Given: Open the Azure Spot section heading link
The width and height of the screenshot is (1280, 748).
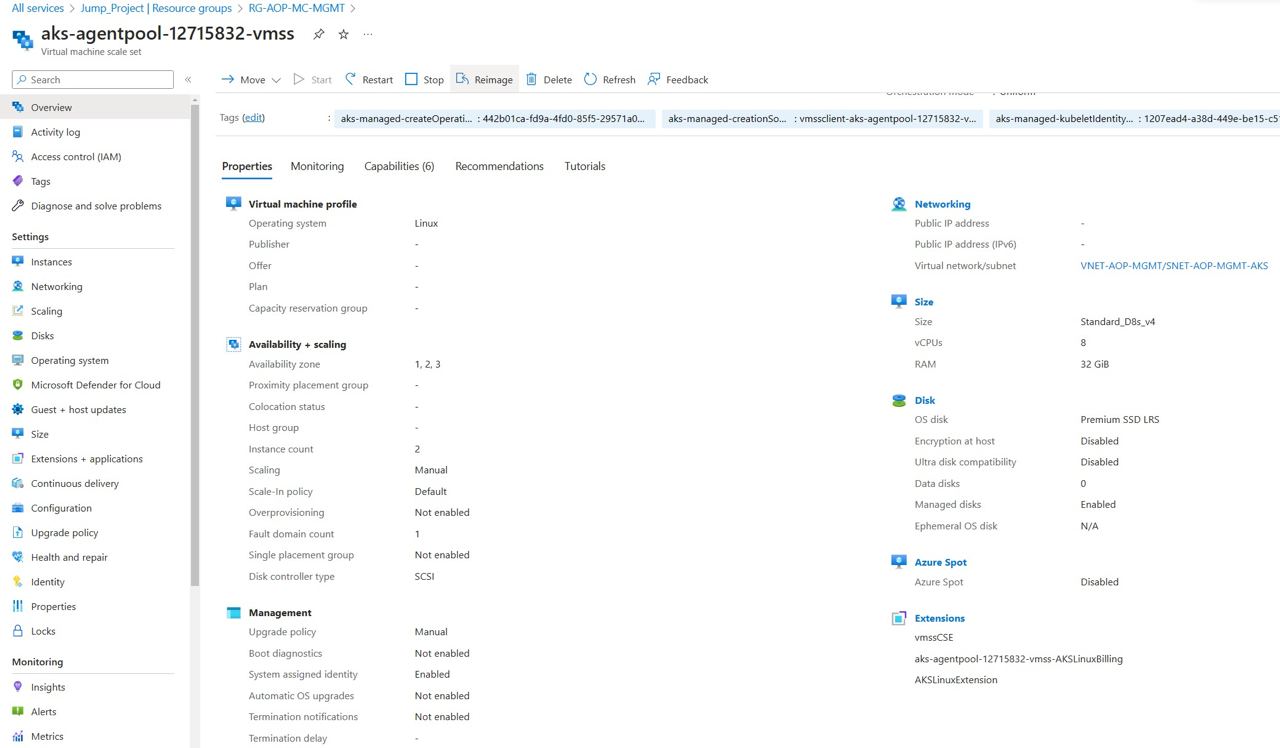Looking at the screenshot, I should [941, 562].
